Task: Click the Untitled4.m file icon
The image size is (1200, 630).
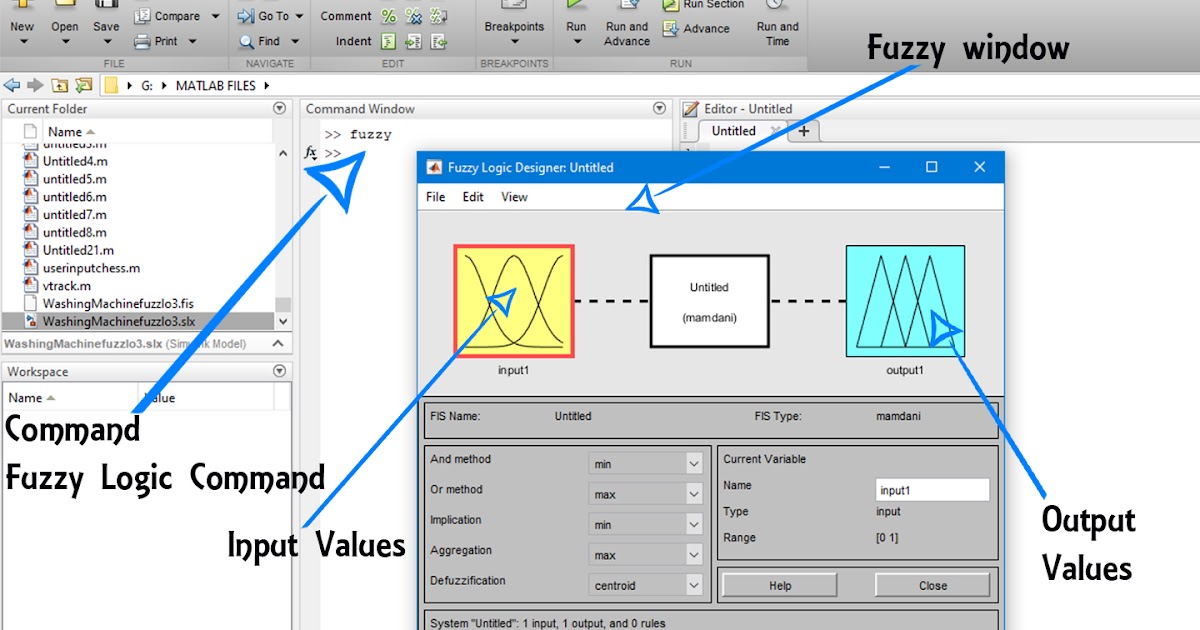Action: (x=30, y=161)
